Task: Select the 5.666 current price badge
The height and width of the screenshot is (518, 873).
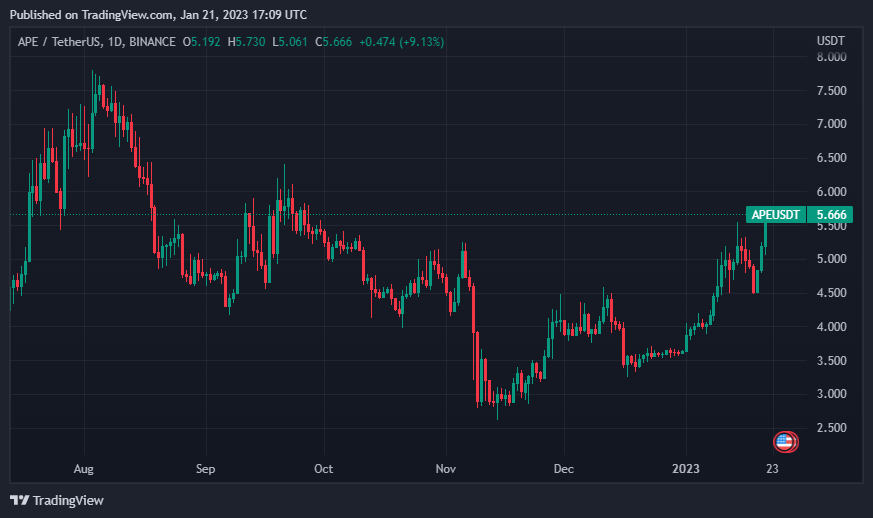Action: point(831,214)
